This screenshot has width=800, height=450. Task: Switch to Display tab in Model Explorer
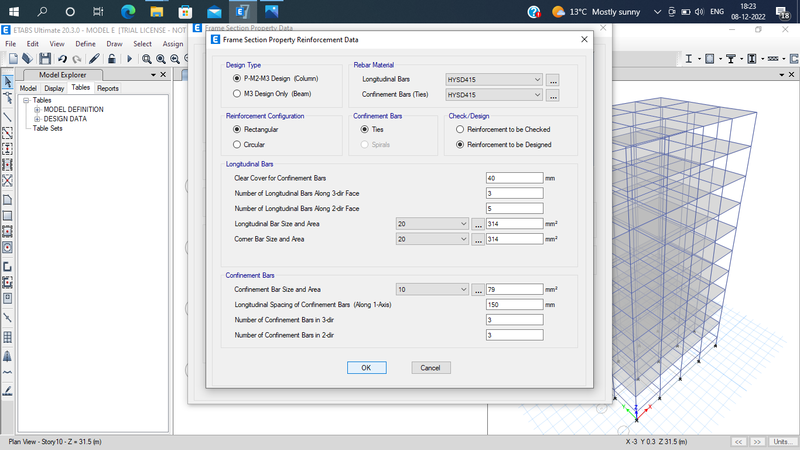pos(54,88)
